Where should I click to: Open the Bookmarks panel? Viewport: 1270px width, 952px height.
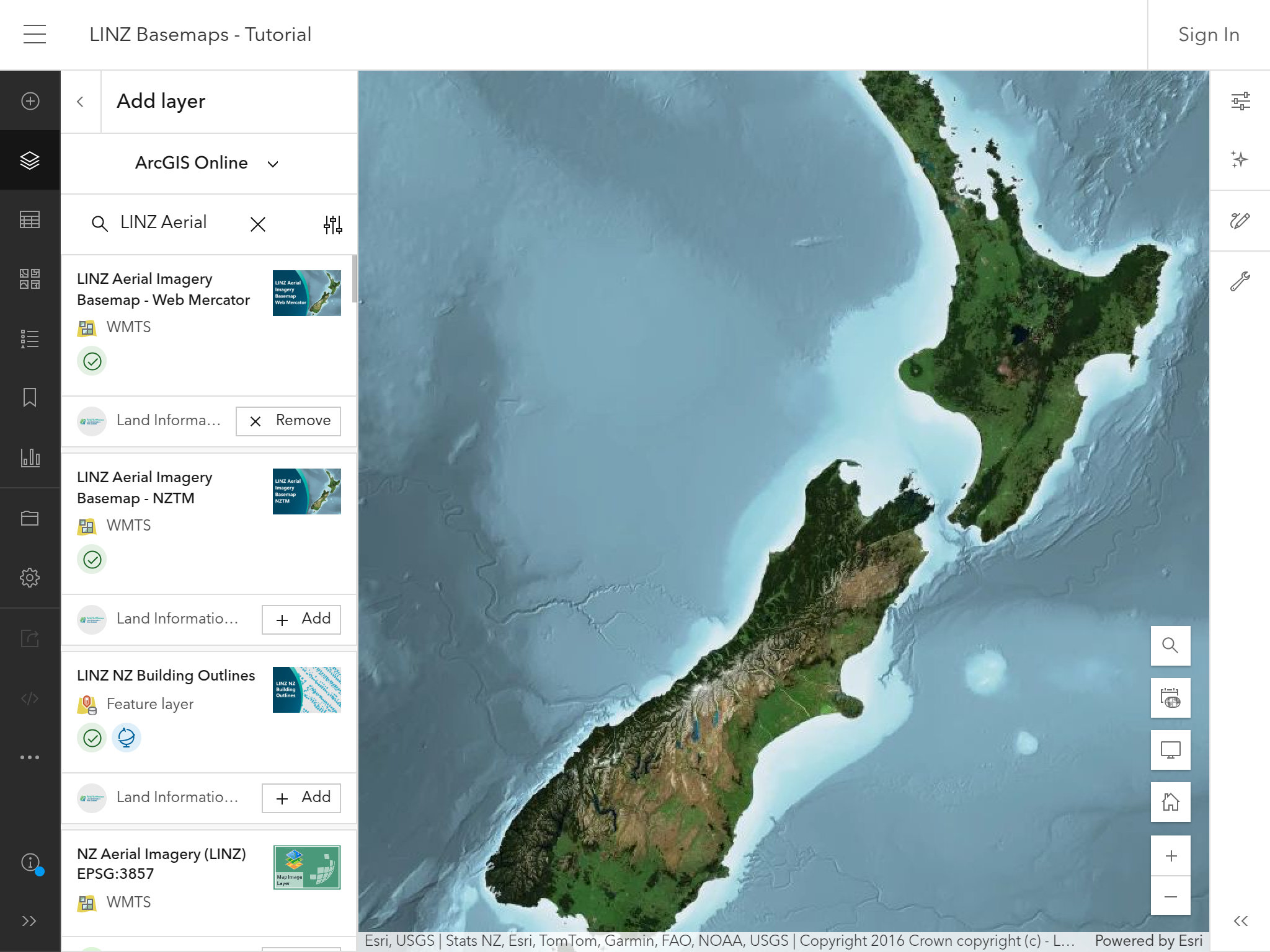[30, 399]
